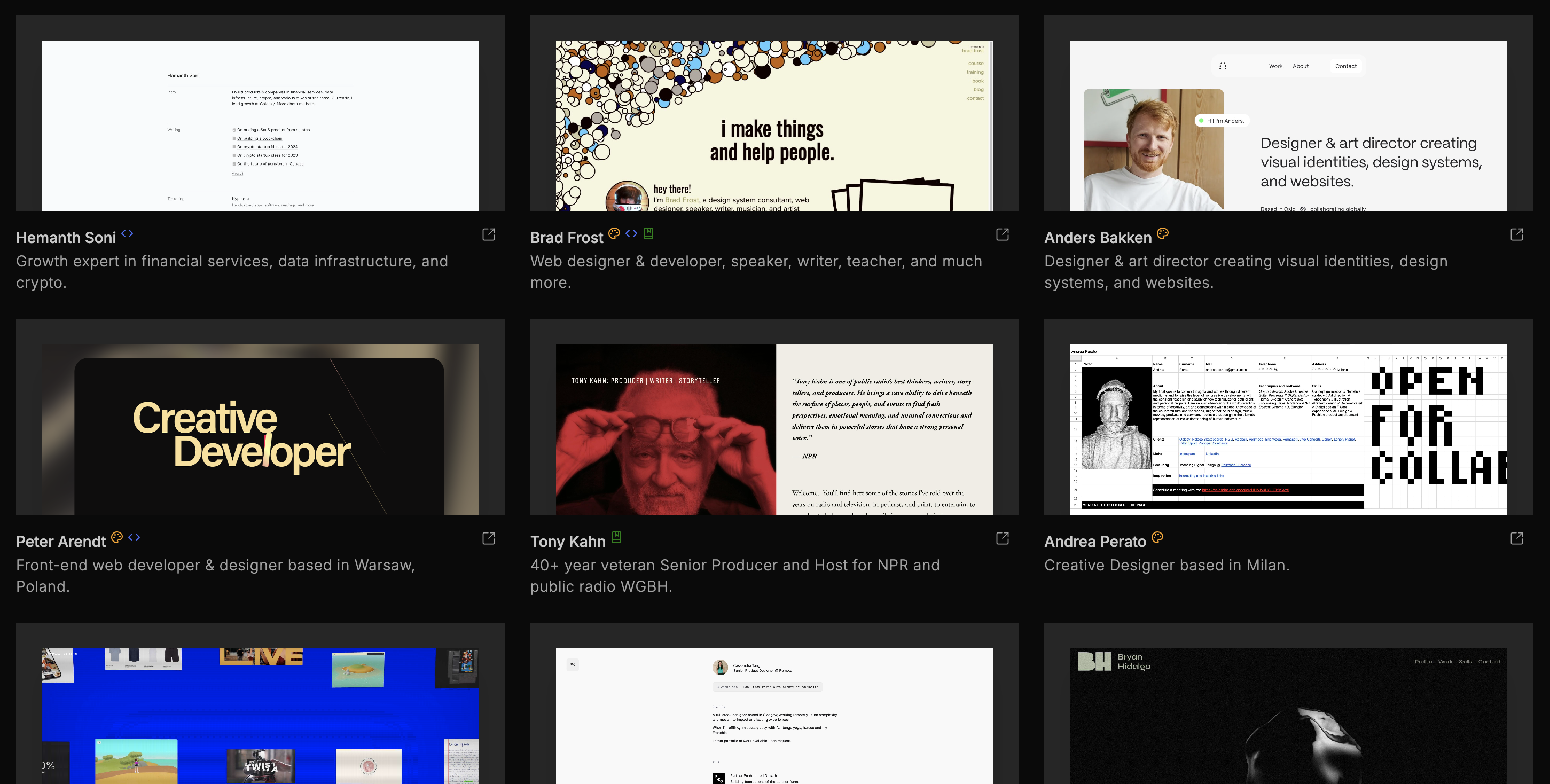This screenshot has height=784, width=1550.
Task: Click code tag icon beside Hemanth Soni
Action: [127, 233]
